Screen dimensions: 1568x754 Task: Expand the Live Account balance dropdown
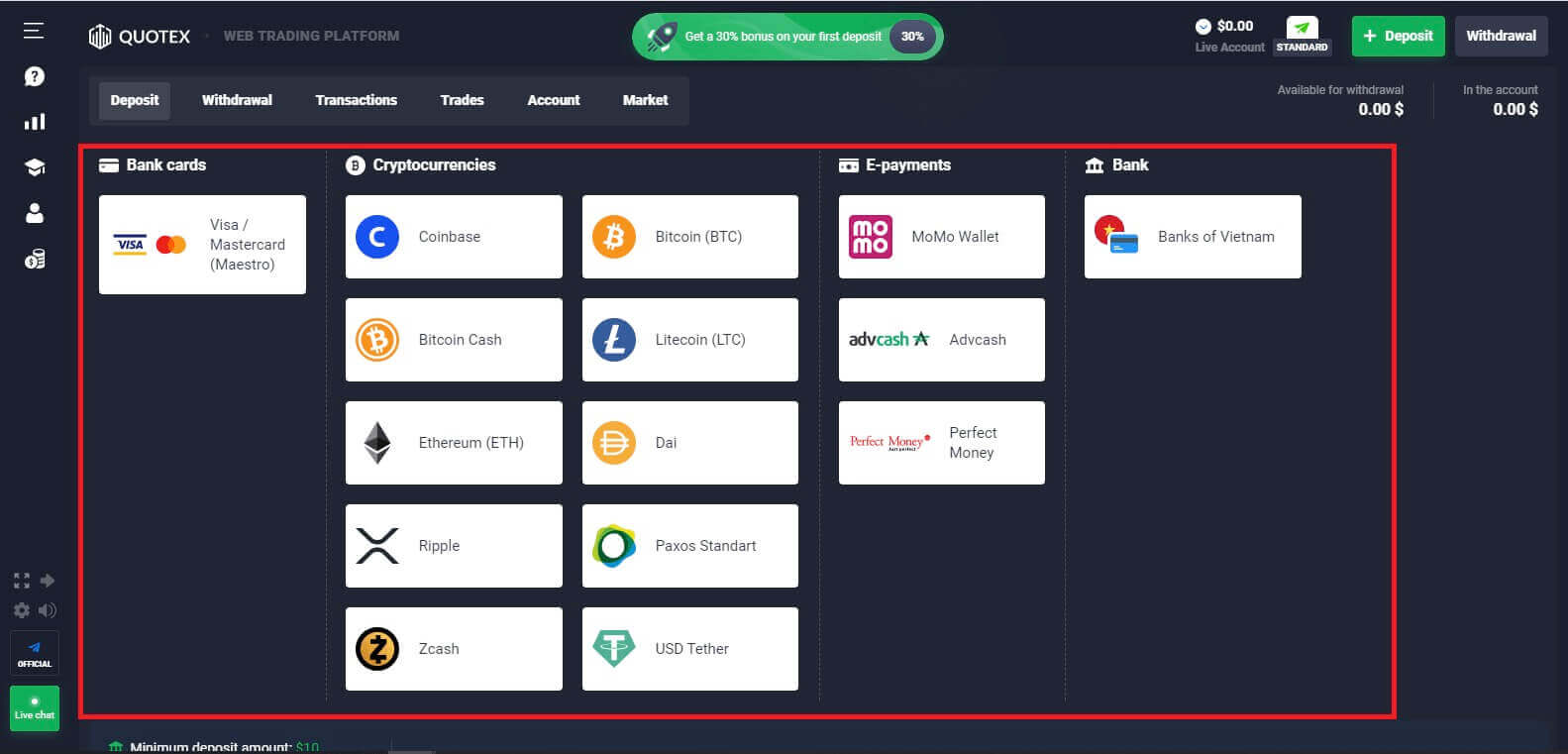pos(1202,27)
